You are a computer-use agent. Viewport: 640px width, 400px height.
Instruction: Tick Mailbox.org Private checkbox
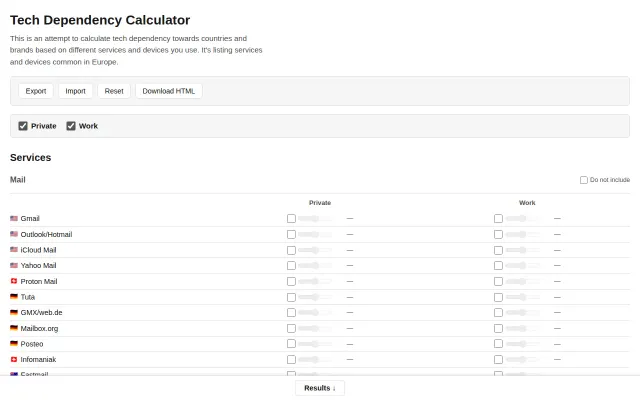point(291,328)
